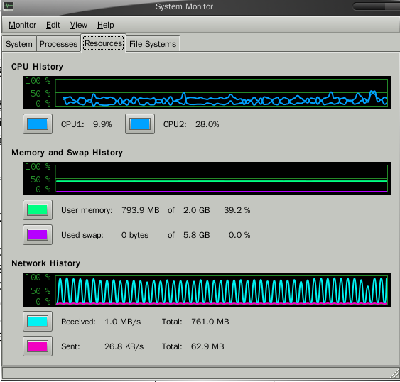Select the Resources tab
Screen dimensions: 400x382
point(103,43)
